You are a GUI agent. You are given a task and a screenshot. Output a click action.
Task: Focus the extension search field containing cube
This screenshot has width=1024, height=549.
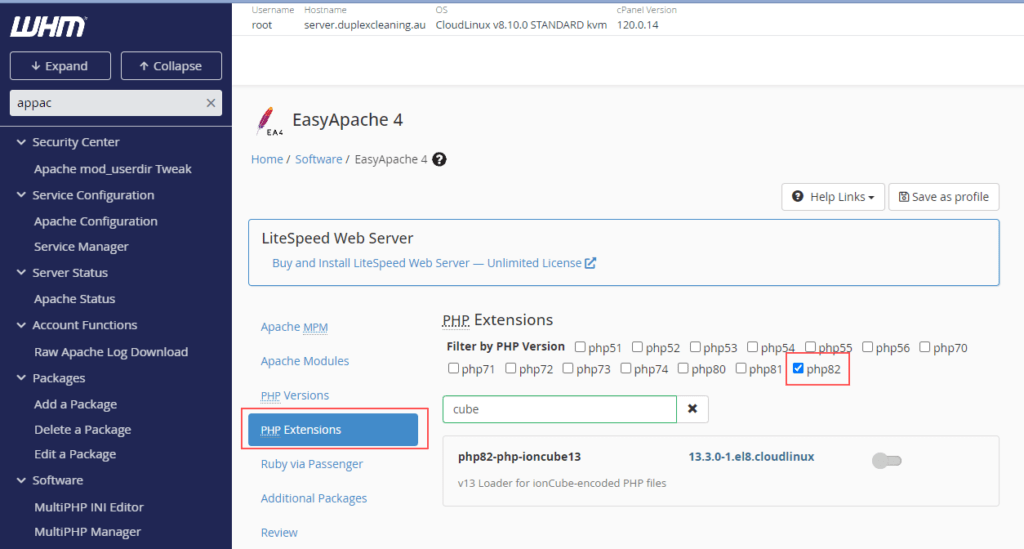560,409
